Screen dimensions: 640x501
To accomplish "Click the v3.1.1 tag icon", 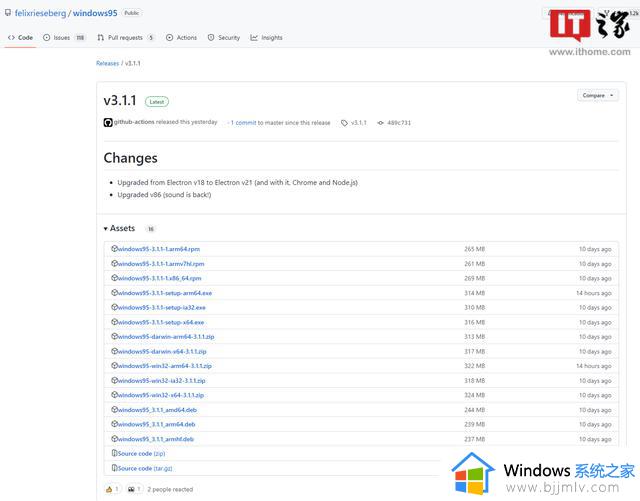I will [x=344, y=122].
